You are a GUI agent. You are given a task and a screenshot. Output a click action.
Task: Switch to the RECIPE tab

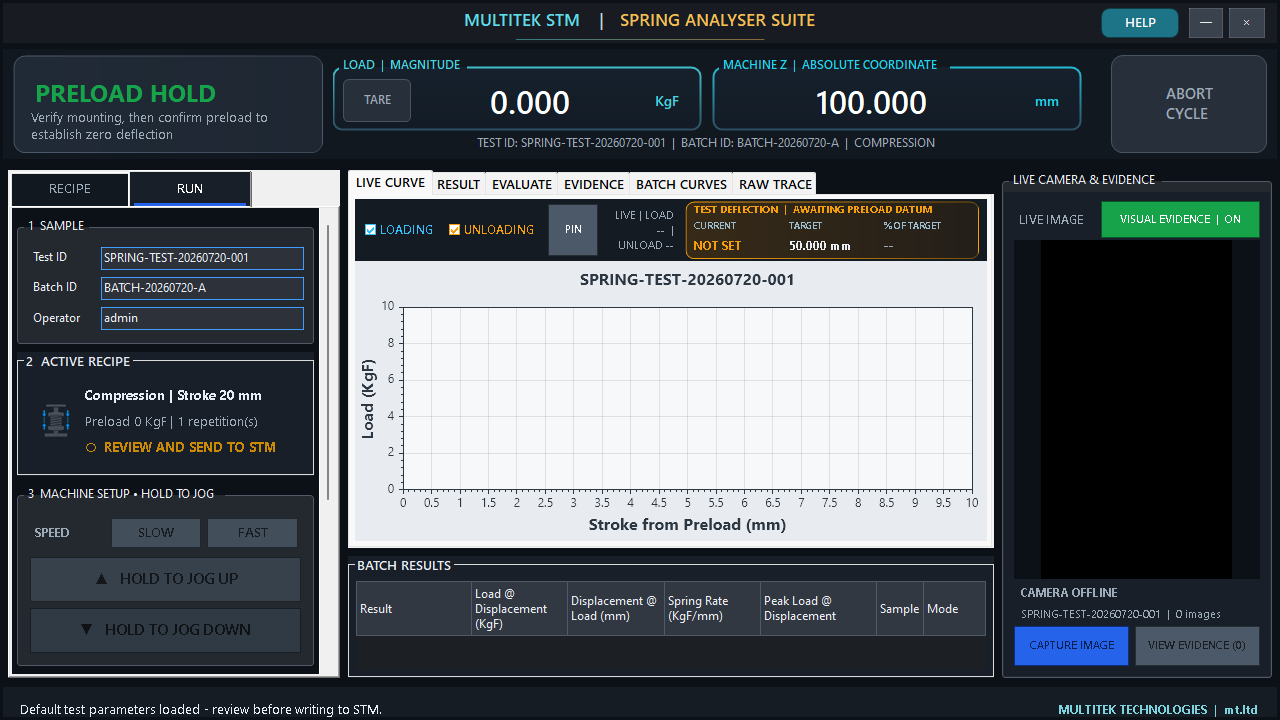pos(70,189)
